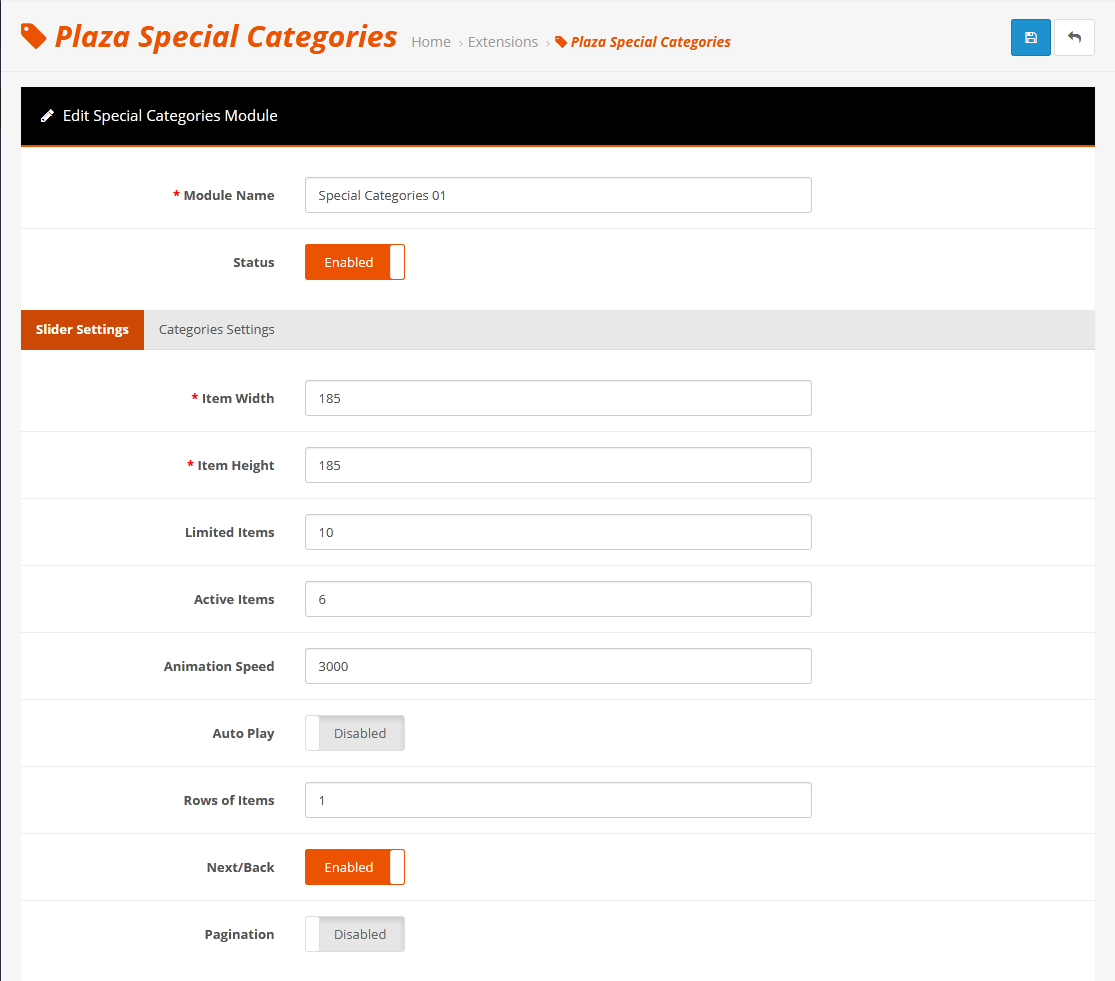The height and width of the screenshot is (981, 1115).
Task: Click the Auto Play label
Action: (x=243, y=734)
